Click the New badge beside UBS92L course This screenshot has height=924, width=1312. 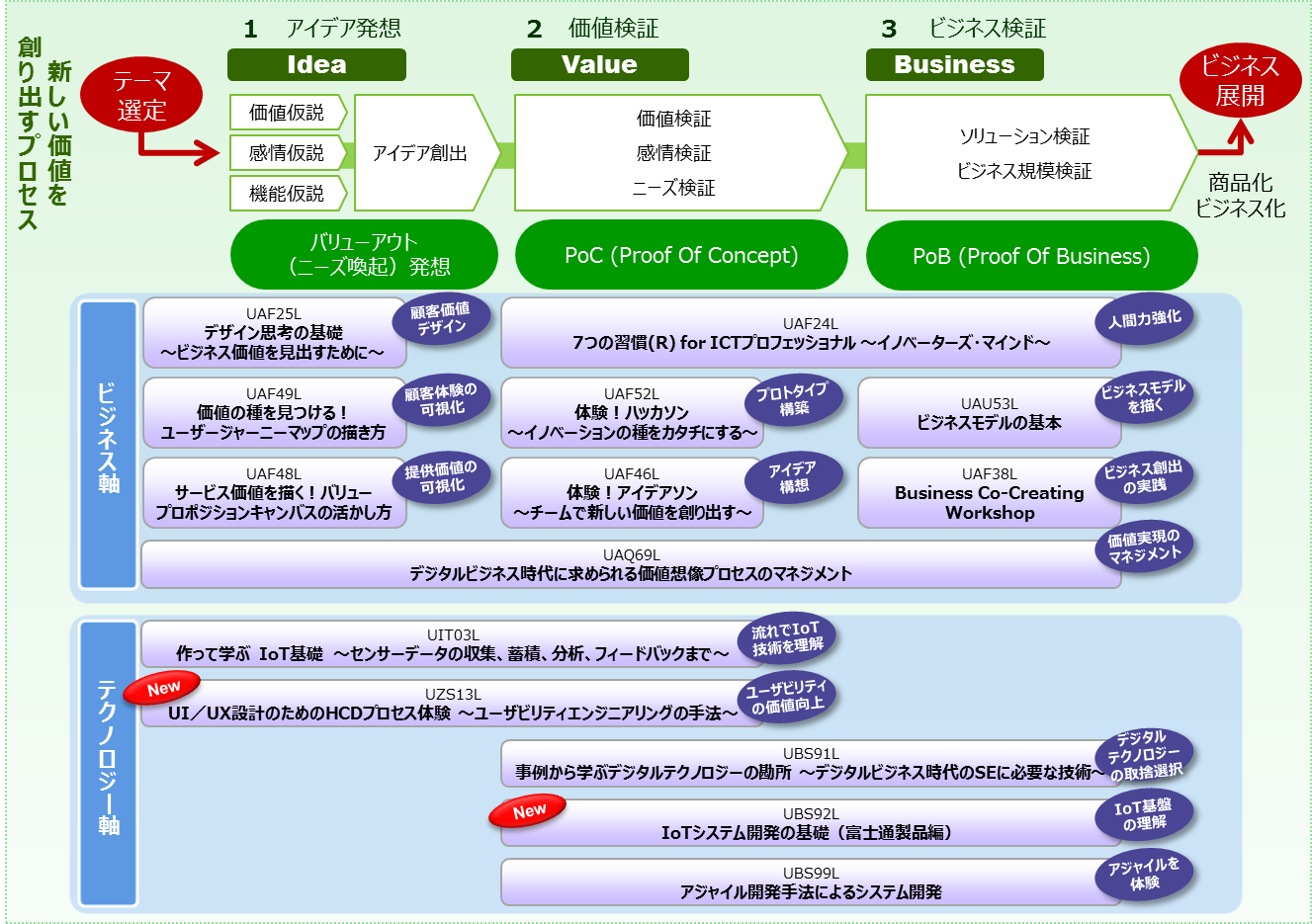pyautogui.click(x=527, y=808)
